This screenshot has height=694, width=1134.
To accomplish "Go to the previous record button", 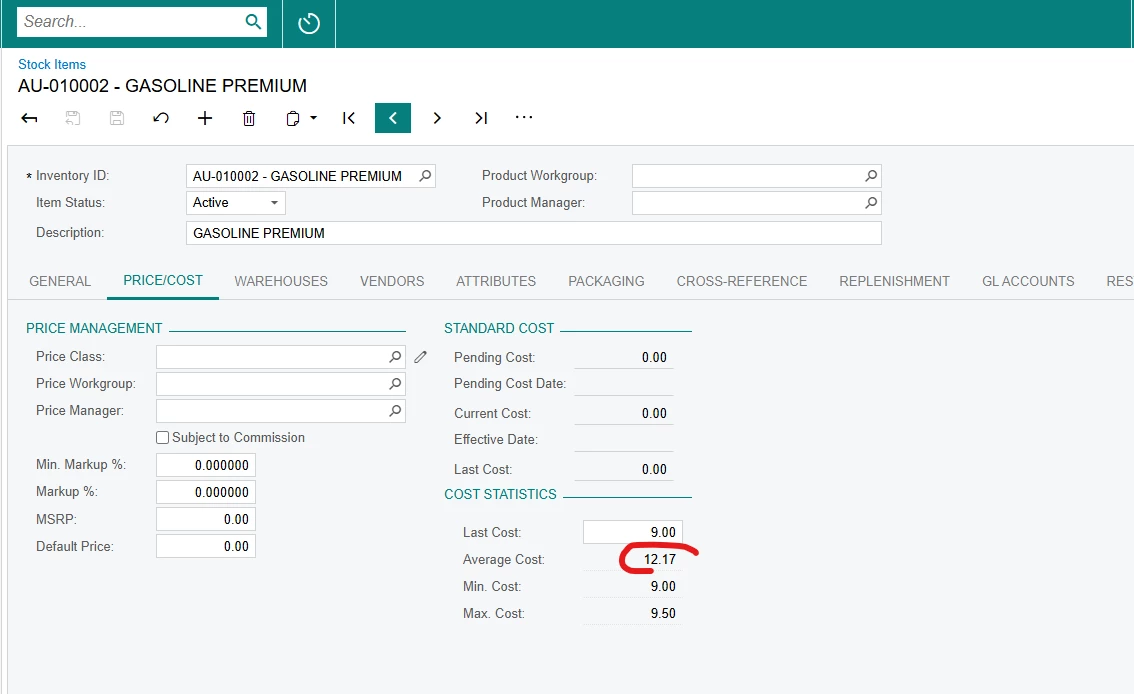I will tap(393, 118).
